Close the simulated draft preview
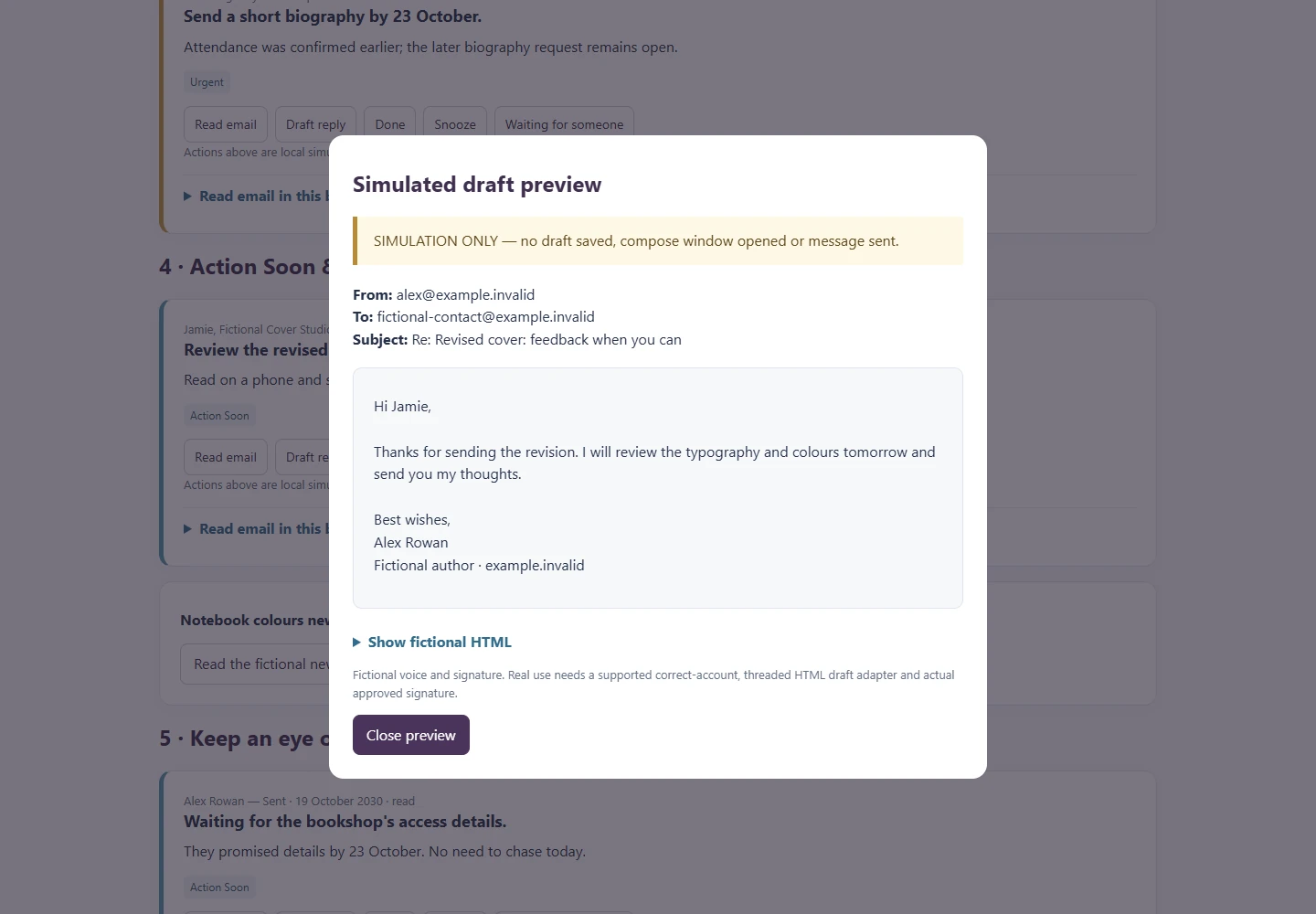This screenshot has height=914, width=1316. (411, 735)
